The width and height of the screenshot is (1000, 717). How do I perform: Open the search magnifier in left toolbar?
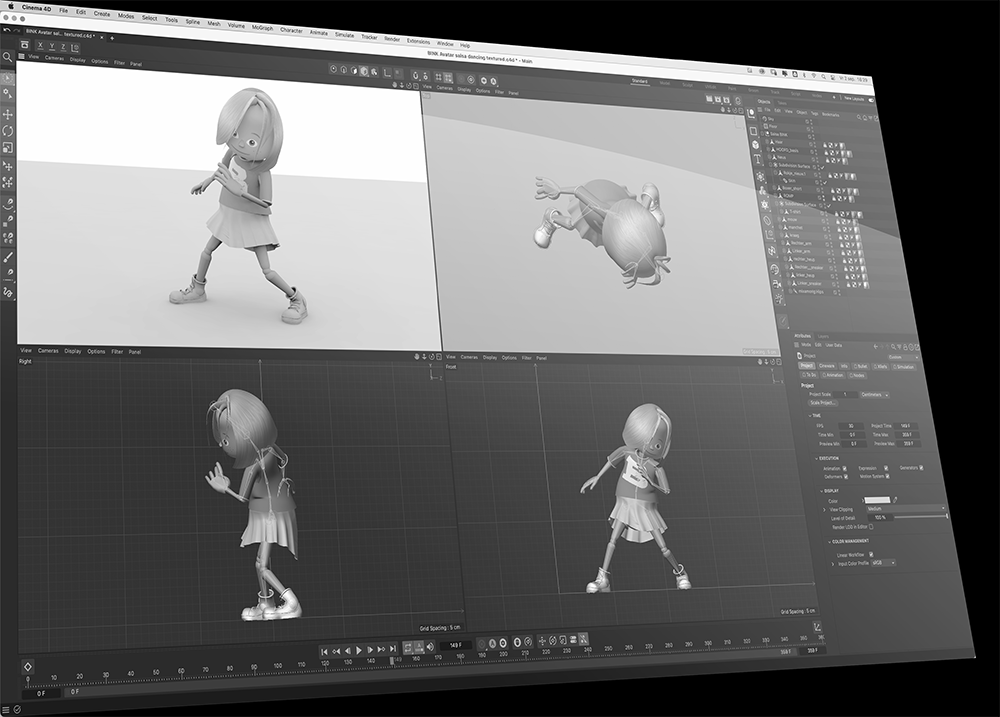[x=7, y=57]
